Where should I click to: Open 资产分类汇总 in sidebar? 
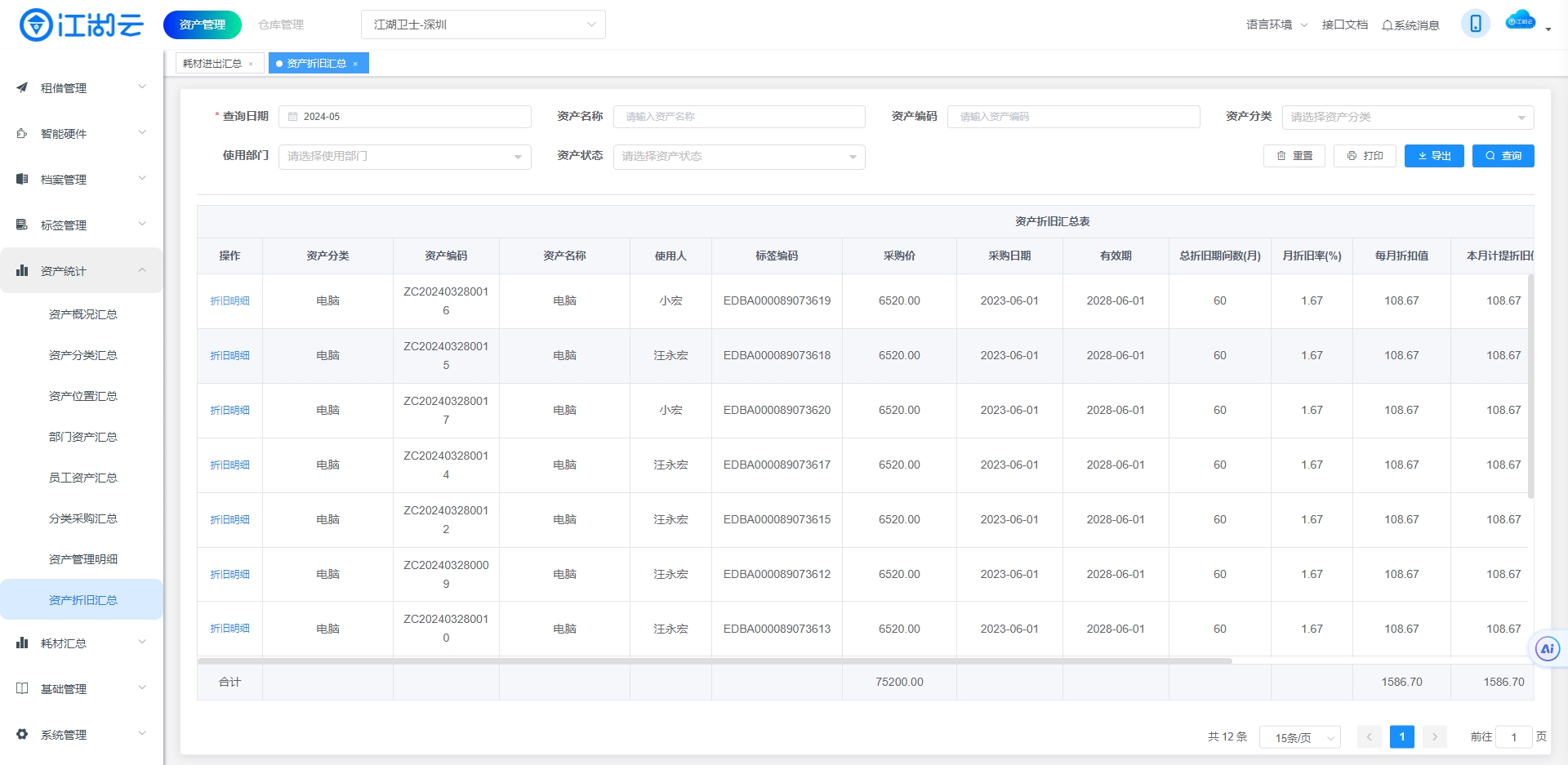tap(83, 355)
